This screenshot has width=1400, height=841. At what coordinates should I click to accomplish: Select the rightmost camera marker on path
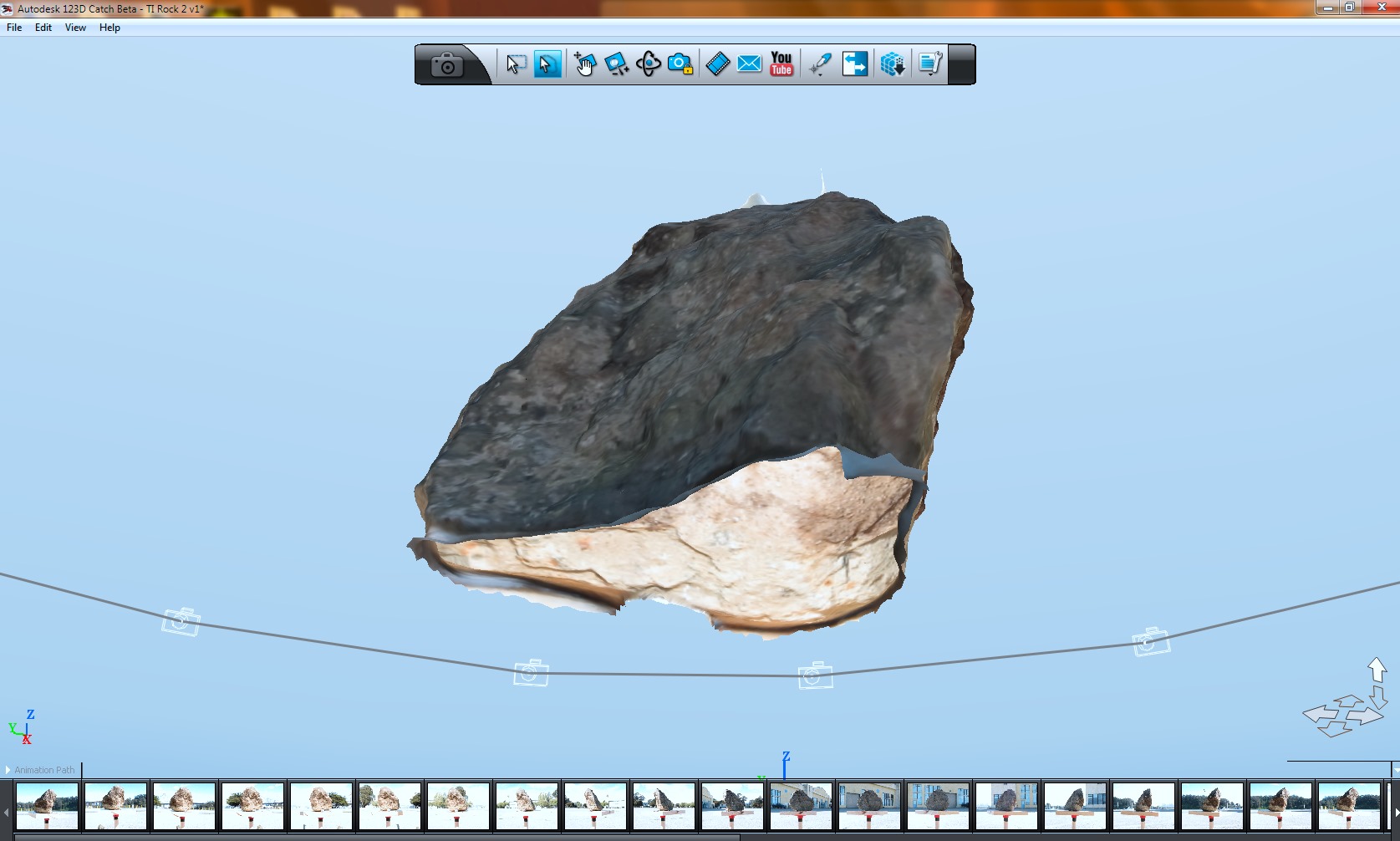coord(1151,641)
